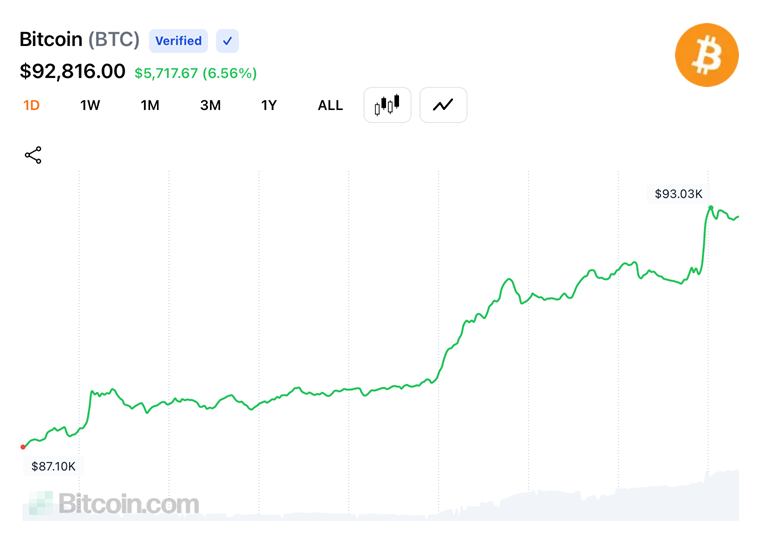Click the current price $92,816.00
This screenshot has width=768, height=541.
point(73,72)
